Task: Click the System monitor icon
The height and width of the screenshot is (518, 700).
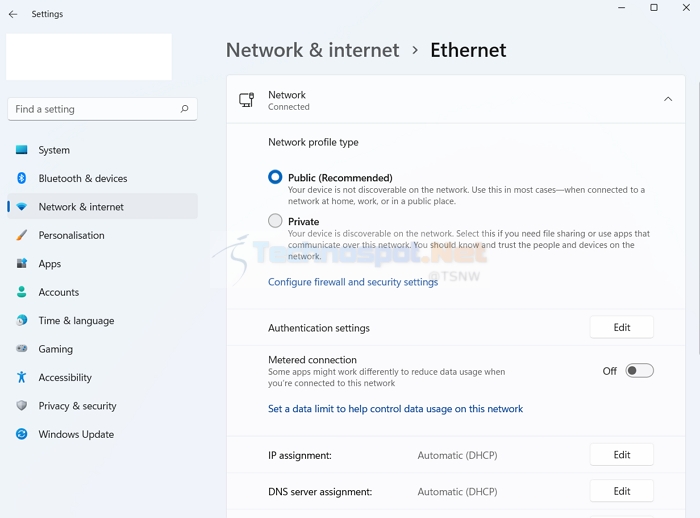Action: 21,150
